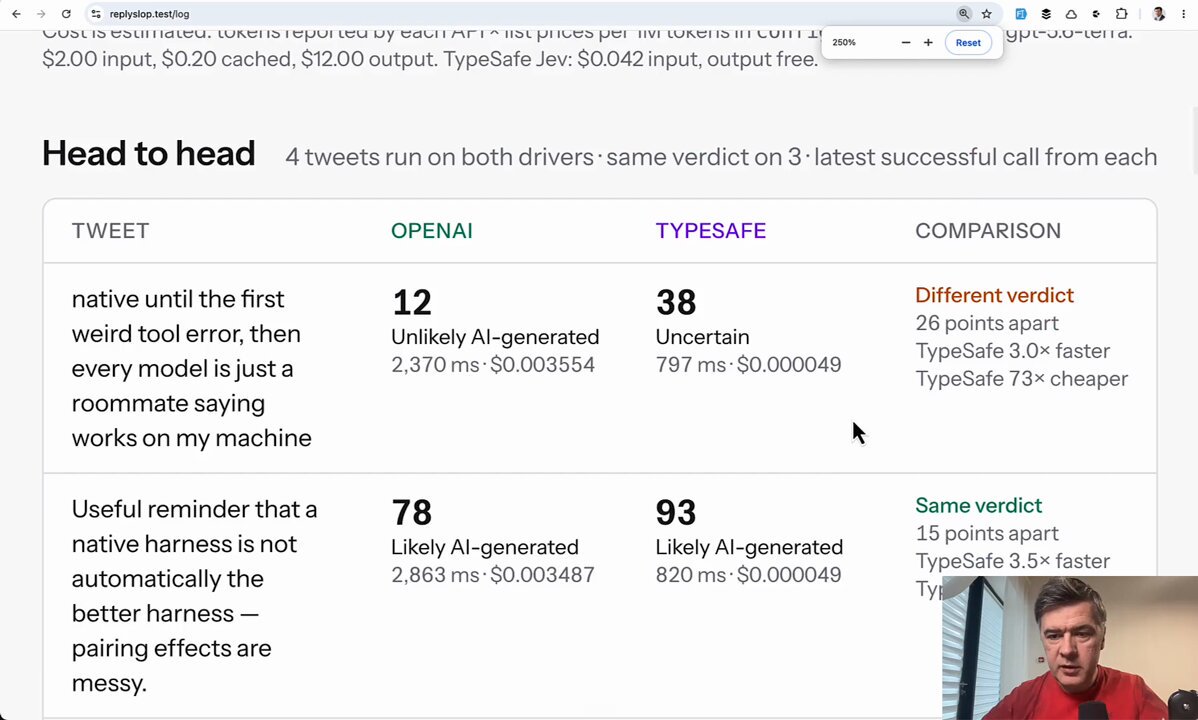
Task: Open the Extensions puzzle piece menu
Action: click(x=1122, y=14)
